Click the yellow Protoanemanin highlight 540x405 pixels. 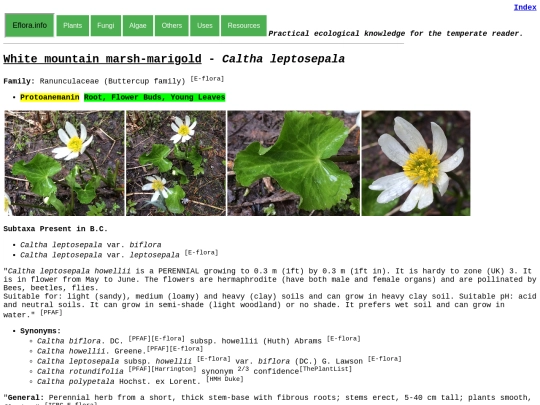coord(50,97)
